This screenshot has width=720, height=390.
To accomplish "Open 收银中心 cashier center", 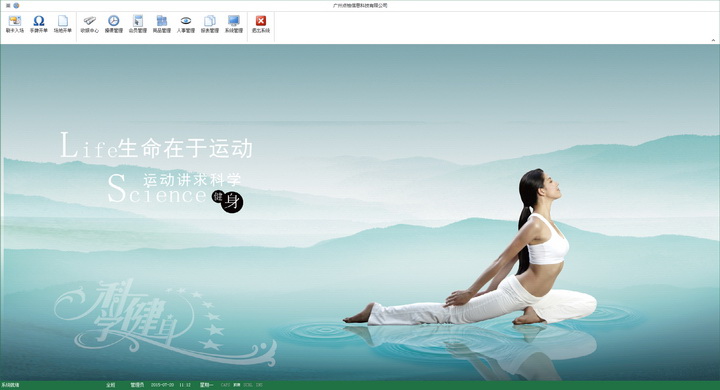I will click(x=90, y=24).
